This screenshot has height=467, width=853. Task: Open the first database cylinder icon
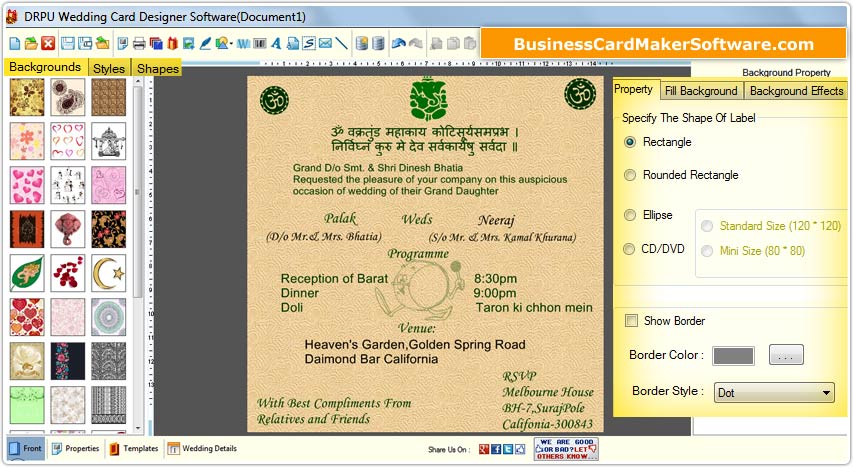pos(362,44)
